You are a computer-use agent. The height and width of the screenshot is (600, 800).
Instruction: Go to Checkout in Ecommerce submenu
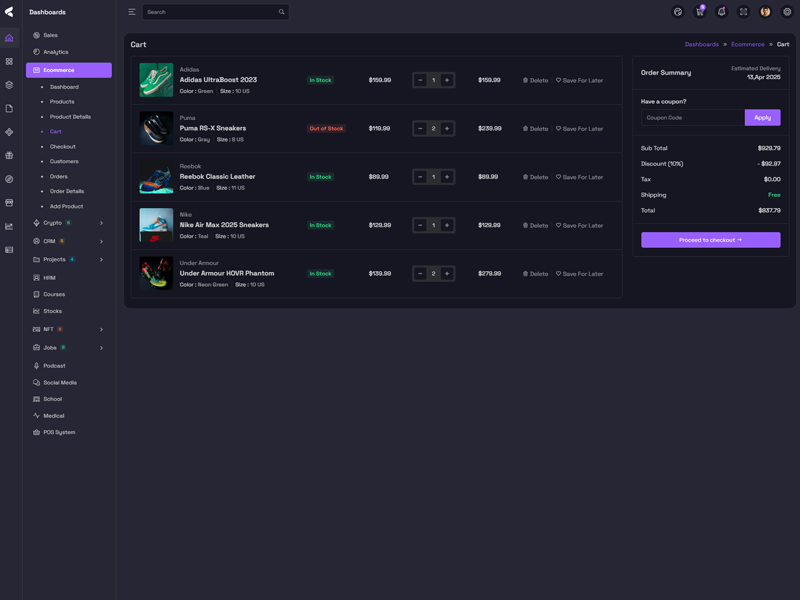click(63, 147)
